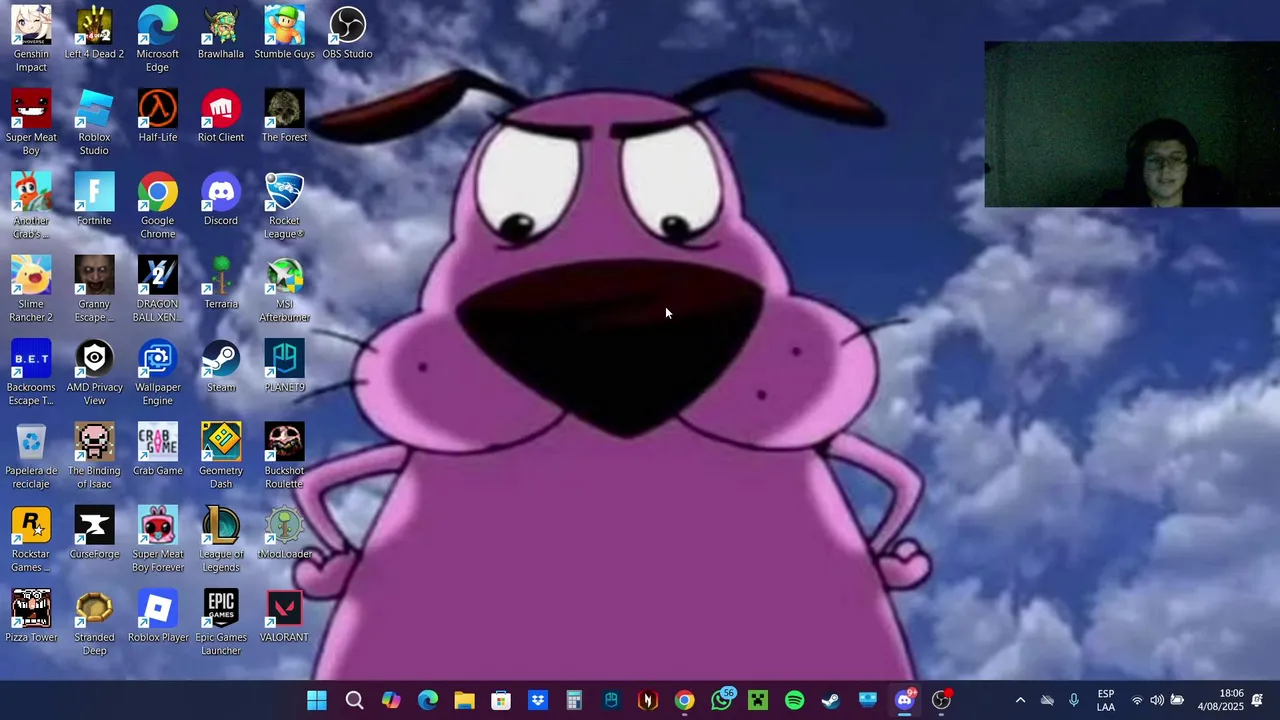This screenshot has height=720, width=1280.
Task: Open Dropbox from the taskbar
Action: point(538,700)
